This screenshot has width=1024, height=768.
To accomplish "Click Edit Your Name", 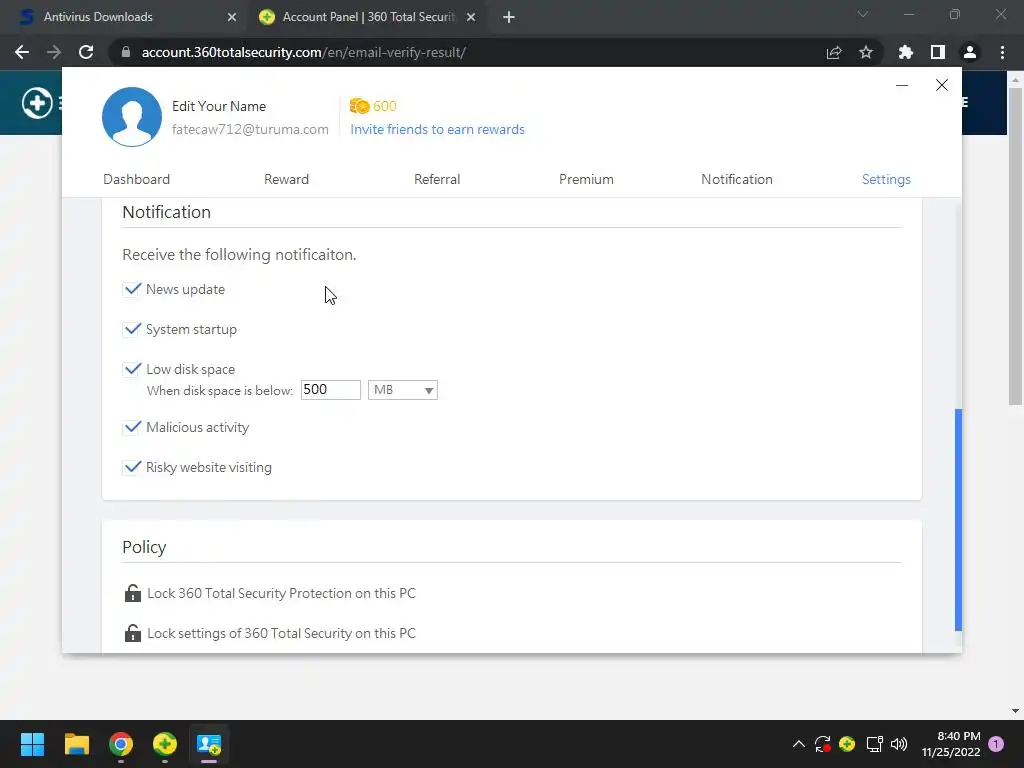I will pyautogui.click(x=219, y=106).
